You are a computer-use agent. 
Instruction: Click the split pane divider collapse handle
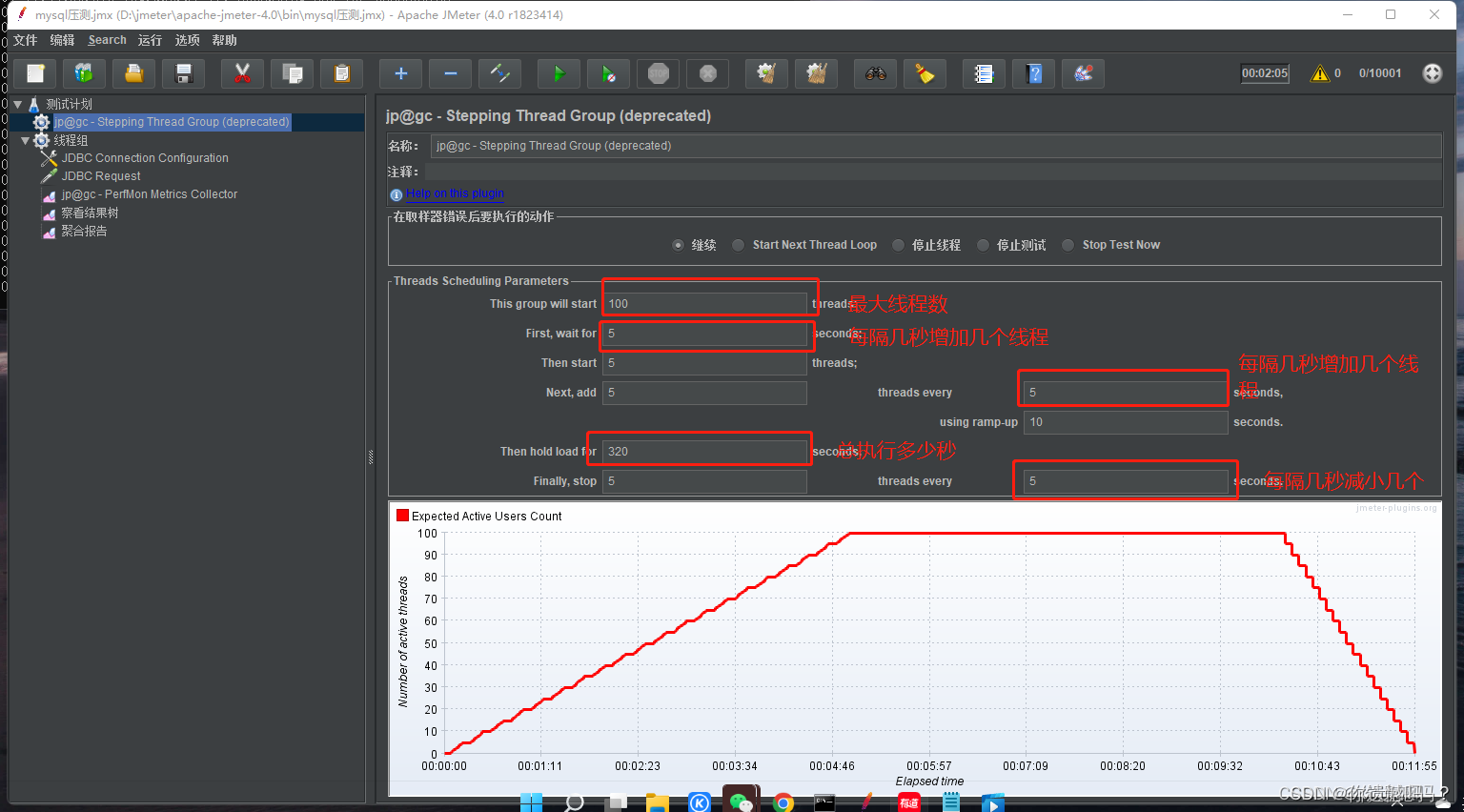click(371, 457)
